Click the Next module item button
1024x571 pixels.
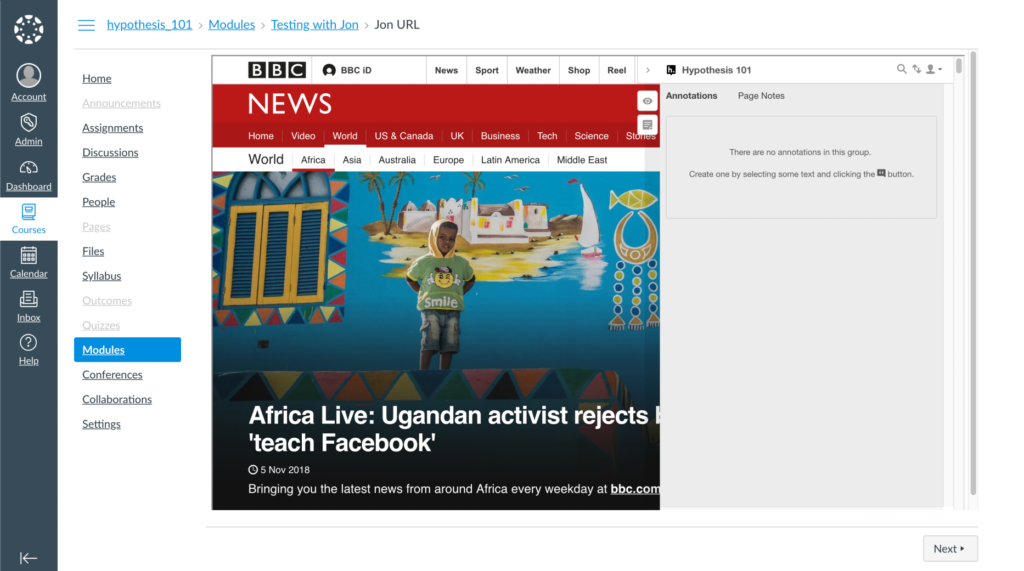coord(950,549)
